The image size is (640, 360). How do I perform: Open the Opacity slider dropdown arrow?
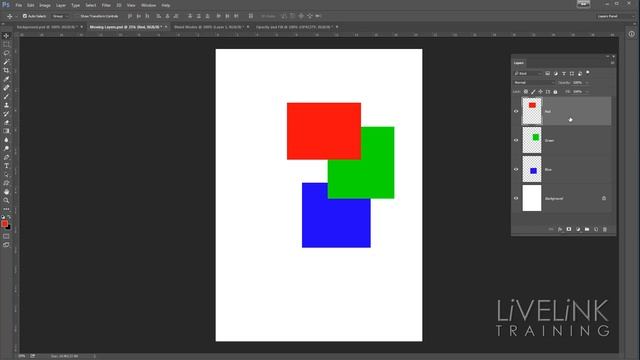(587, 82)
